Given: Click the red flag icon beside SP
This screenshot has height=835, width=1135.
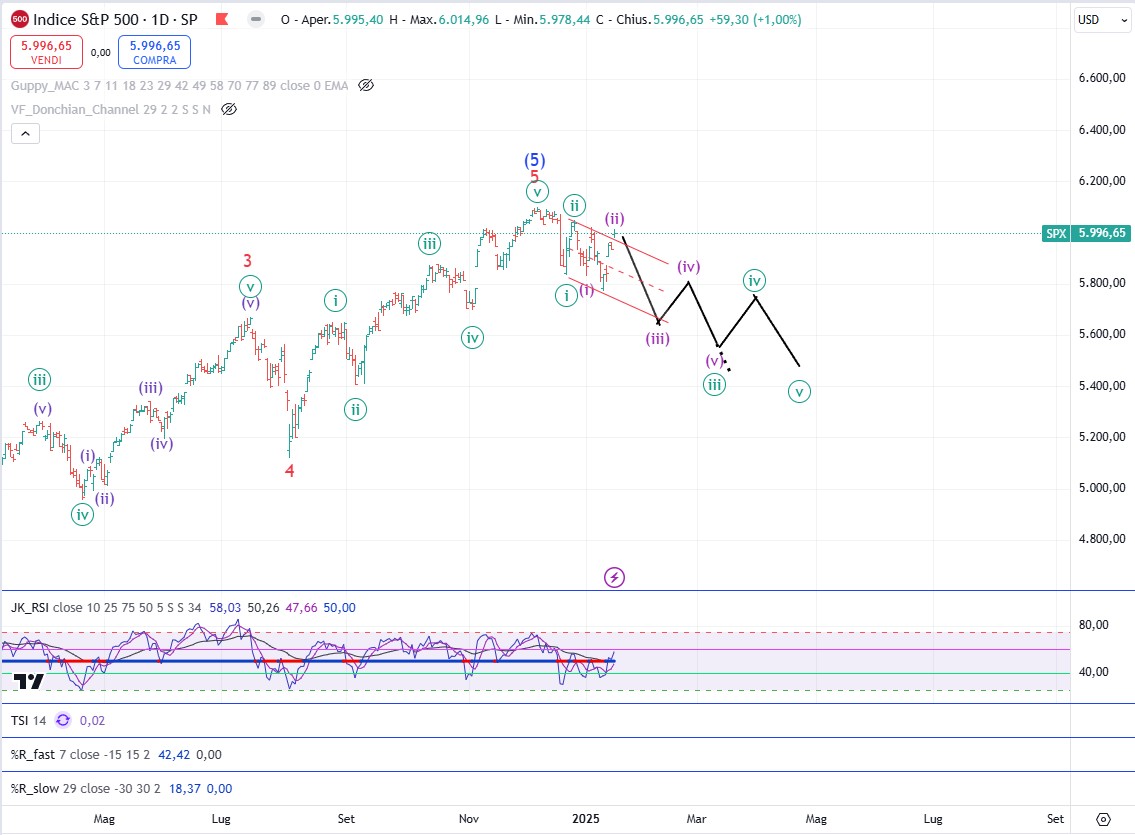Looking at the screenshot, I should [222, 20].
